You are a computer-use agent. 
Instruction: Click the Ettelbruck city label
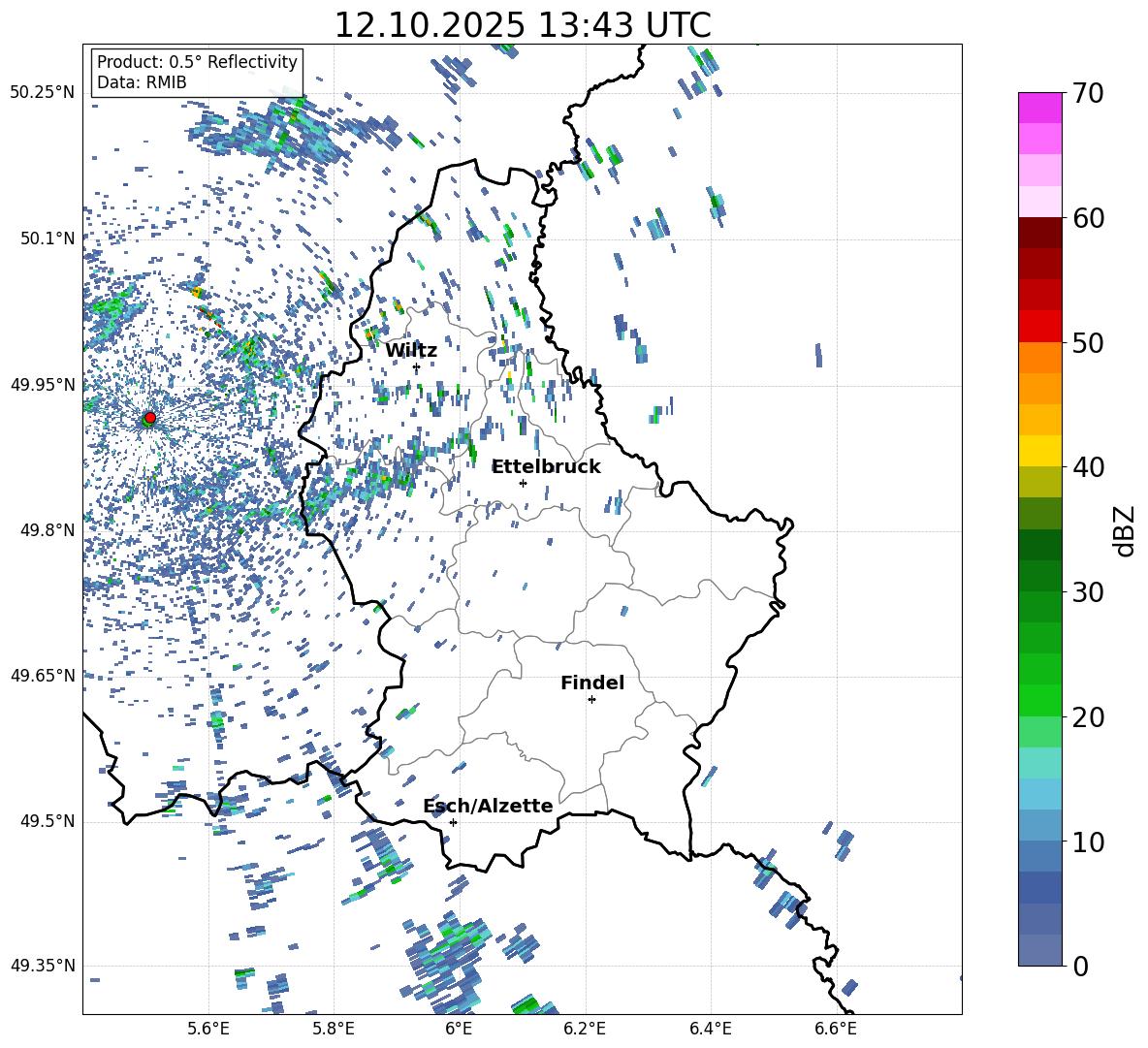546,467
